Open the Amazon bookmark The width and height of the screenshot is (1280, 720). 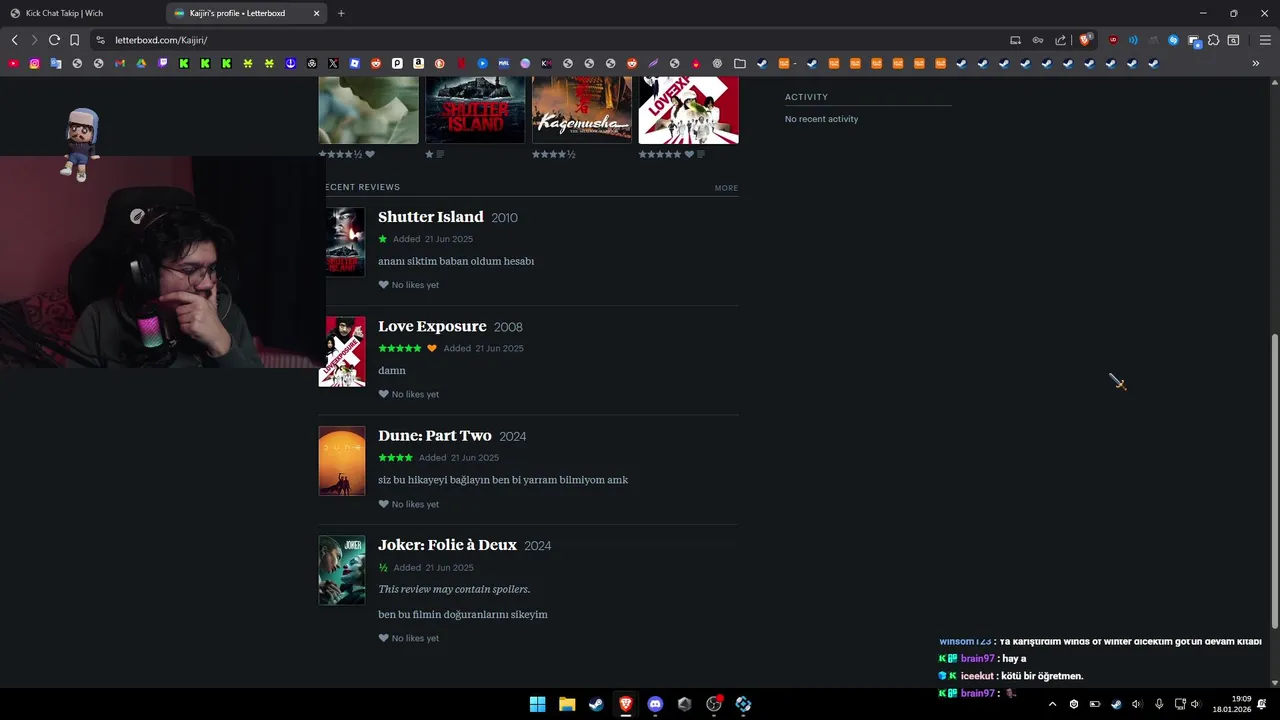tap(418, 63)
